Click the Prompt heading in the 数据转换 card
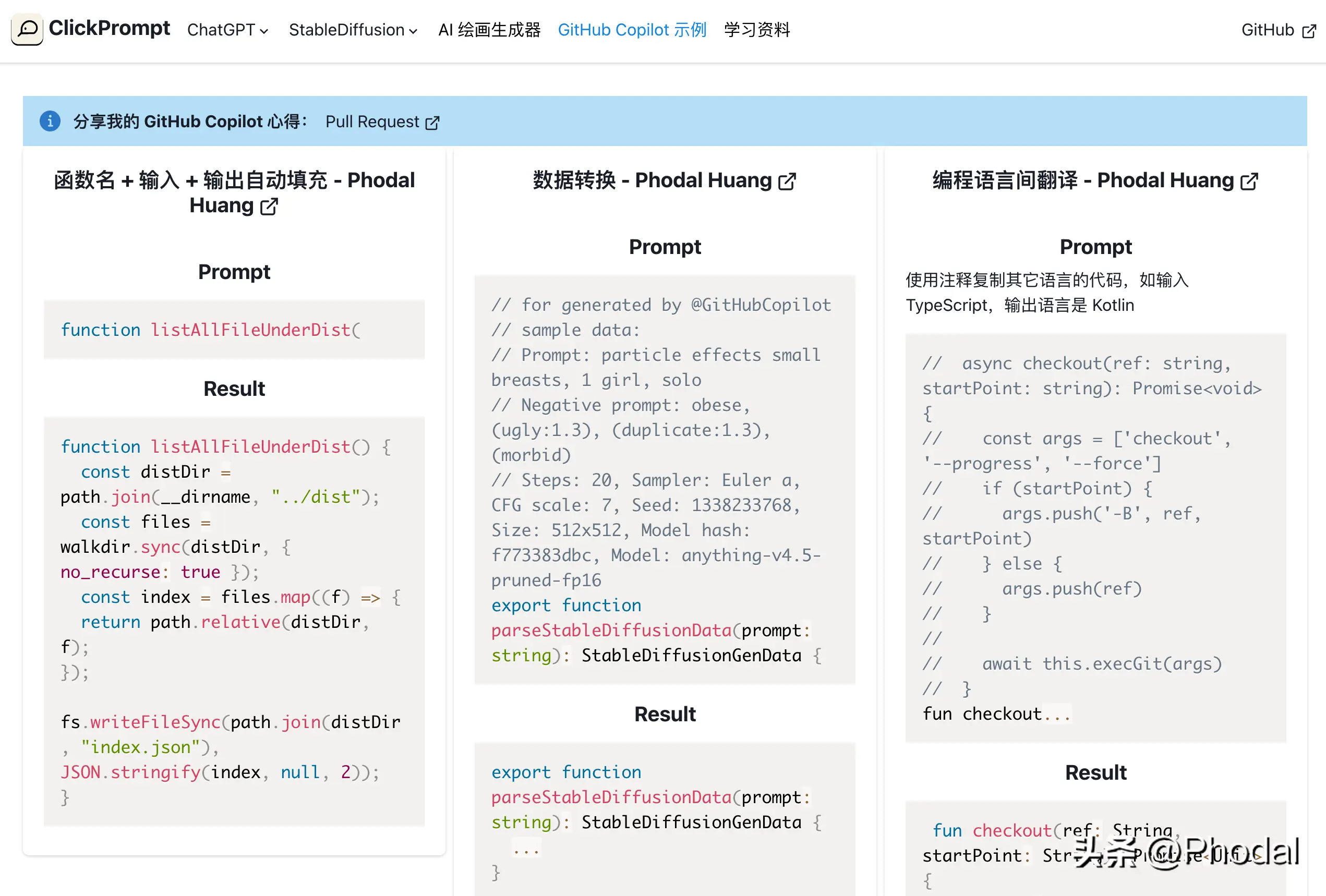 coord(665,246)
